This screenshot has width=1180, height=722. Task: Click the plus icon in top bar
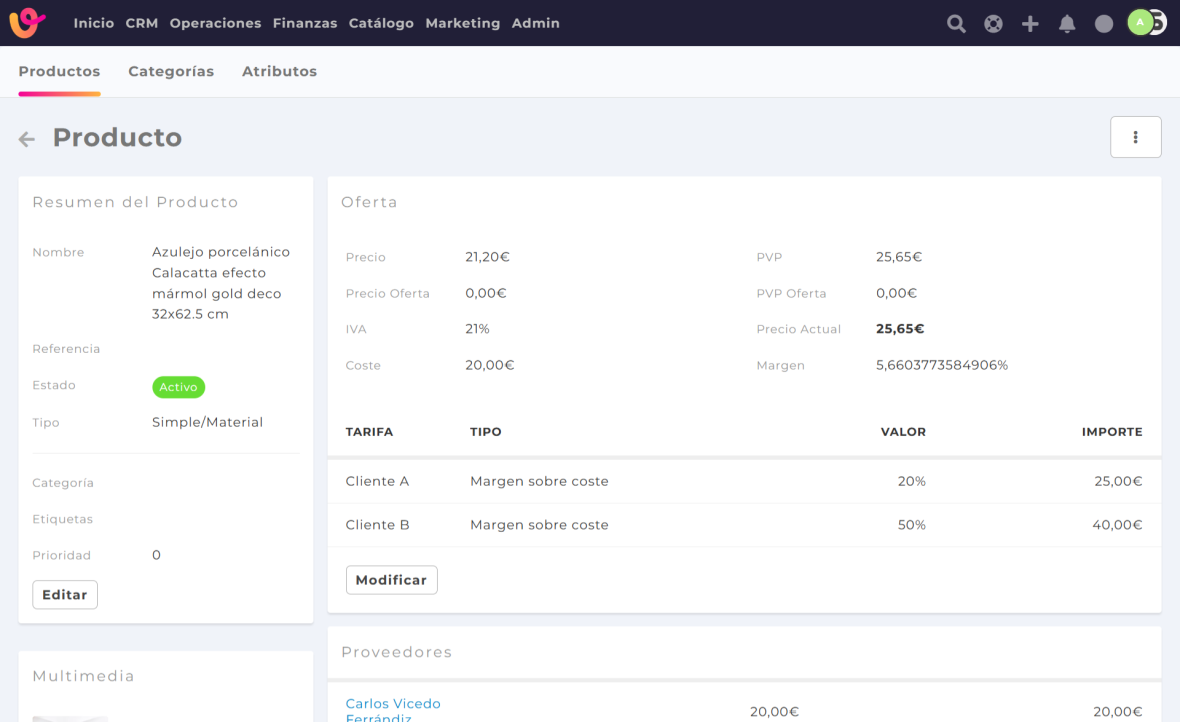pos(1030,24)
